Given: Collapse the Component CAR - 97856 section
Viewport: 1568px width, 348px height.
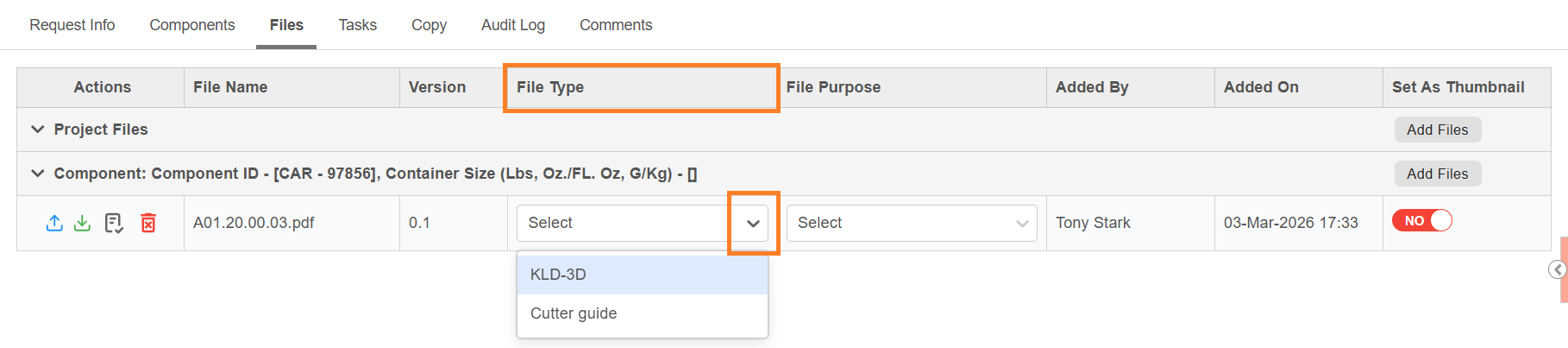Looking at the screenshot, I should [38, 174].
